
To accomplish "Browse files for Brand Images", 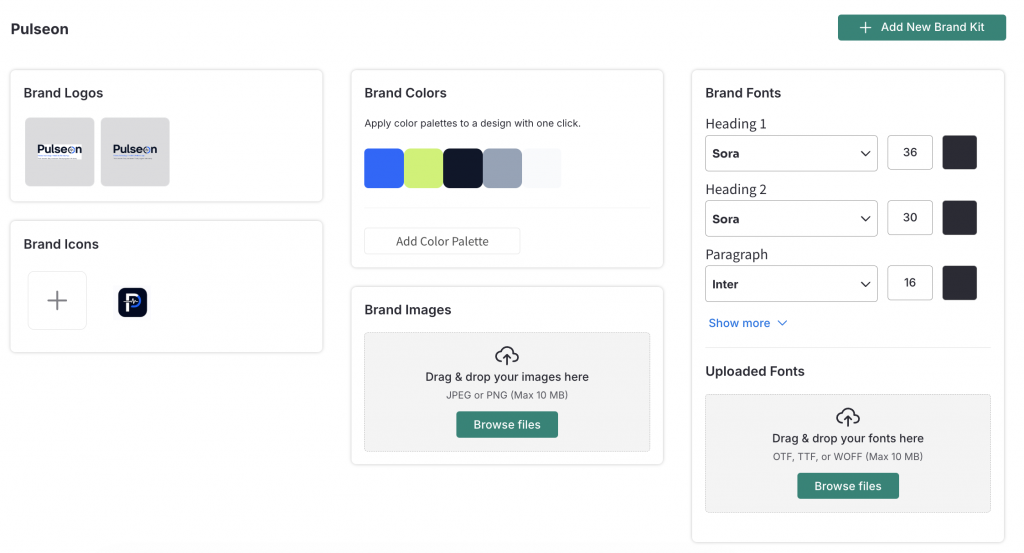I will (x=507, y=424).
